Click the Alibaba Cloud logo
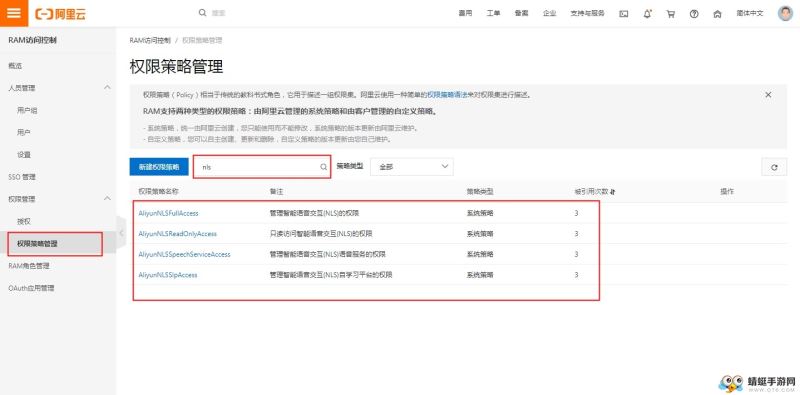The image size is (800, 395). (60, 14)
